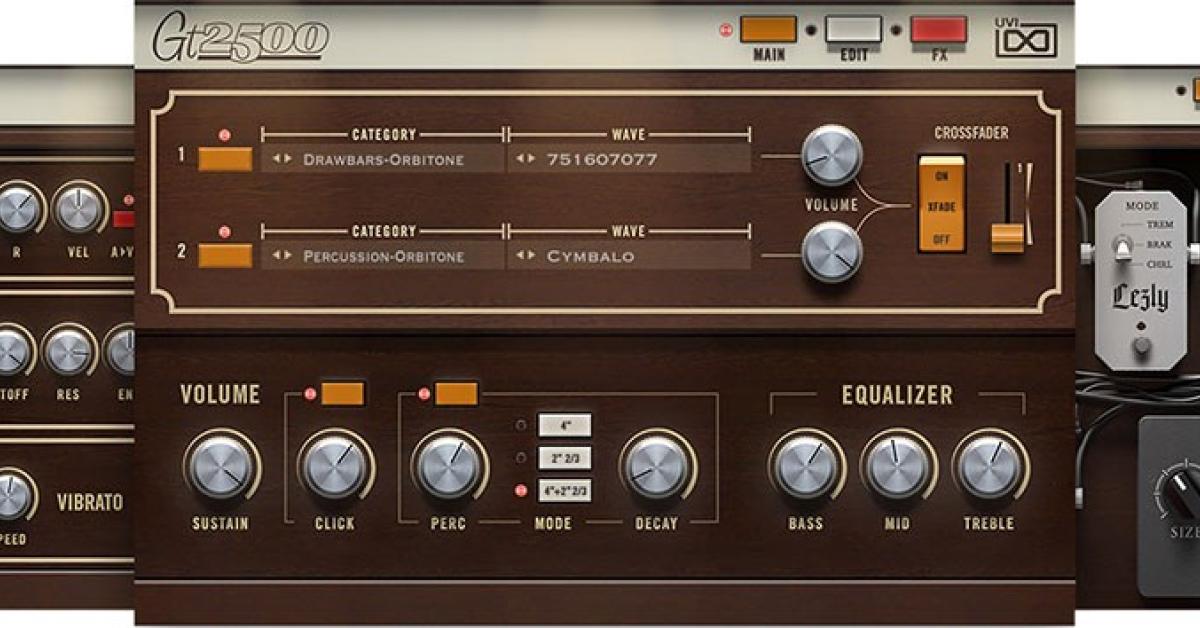1200x628 pixels.
Task: Click next-wave arrow beside Cymbalo
Action: 533,256
